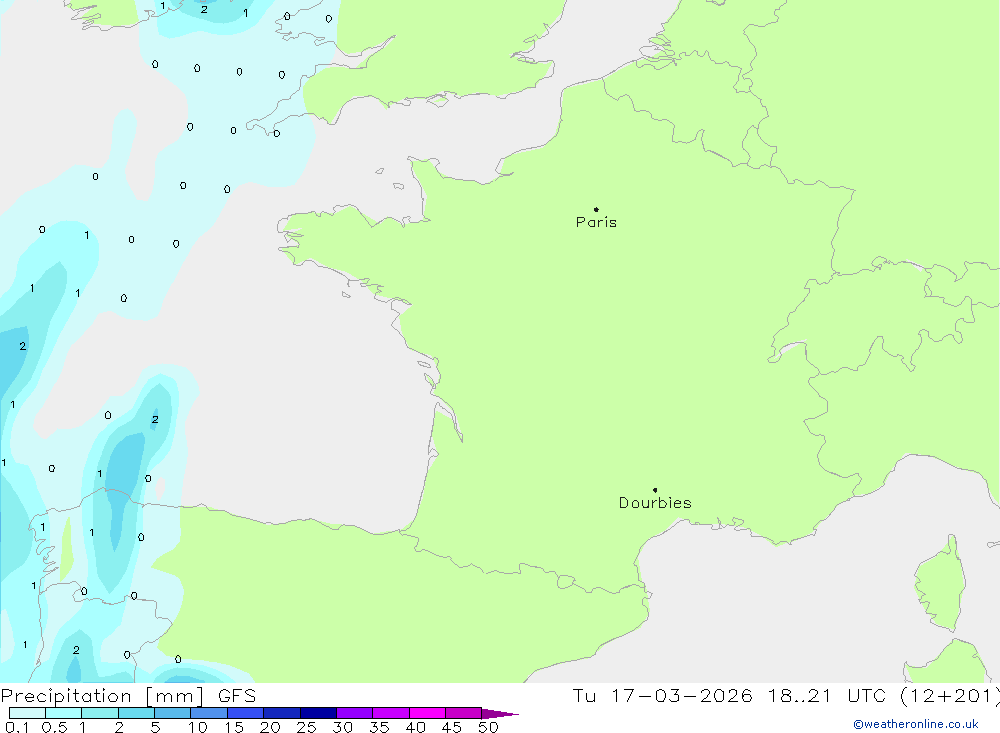1000x733 pixels.
Task: Click the legend value '0.1'
Action: coord(16,727)
